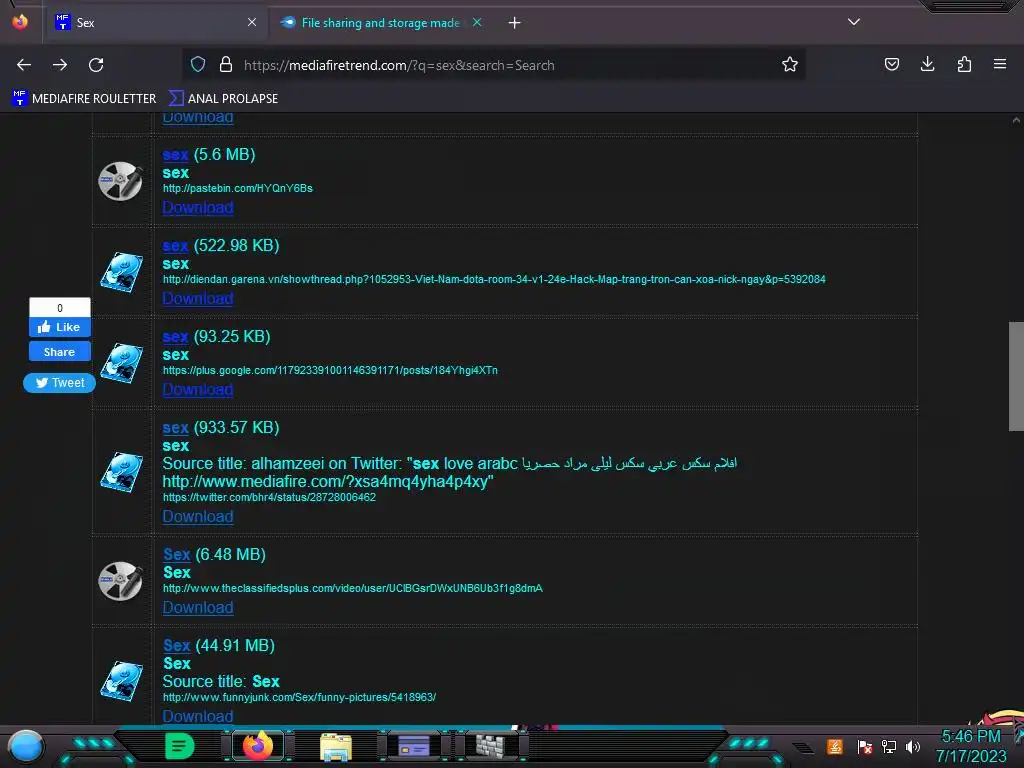Save page to Pocket
The width and height of the screenshot is (1024, 768).
[891, 64]
